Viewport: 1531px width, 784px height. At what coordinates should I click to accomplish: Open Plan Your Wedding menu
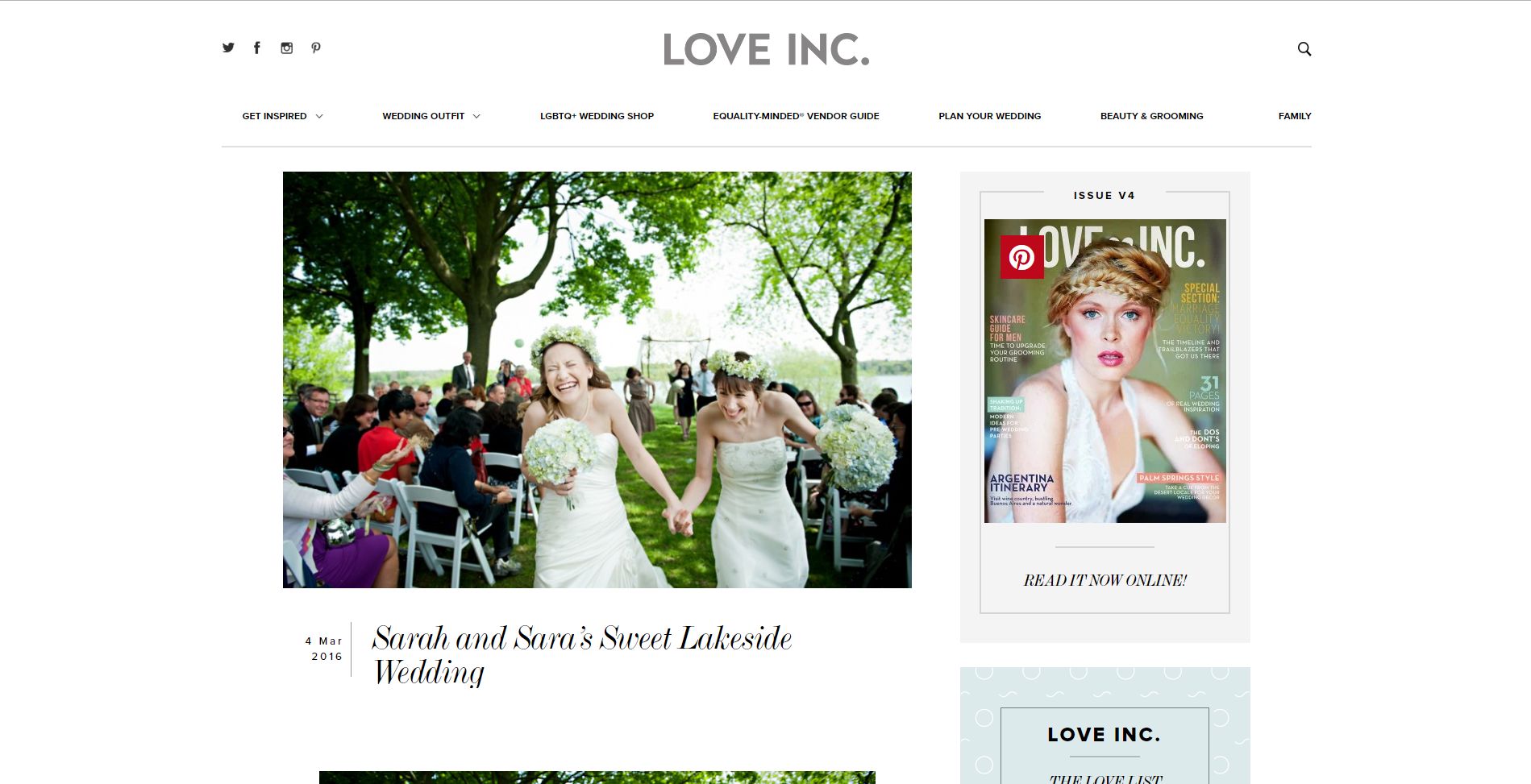point(989,116)
